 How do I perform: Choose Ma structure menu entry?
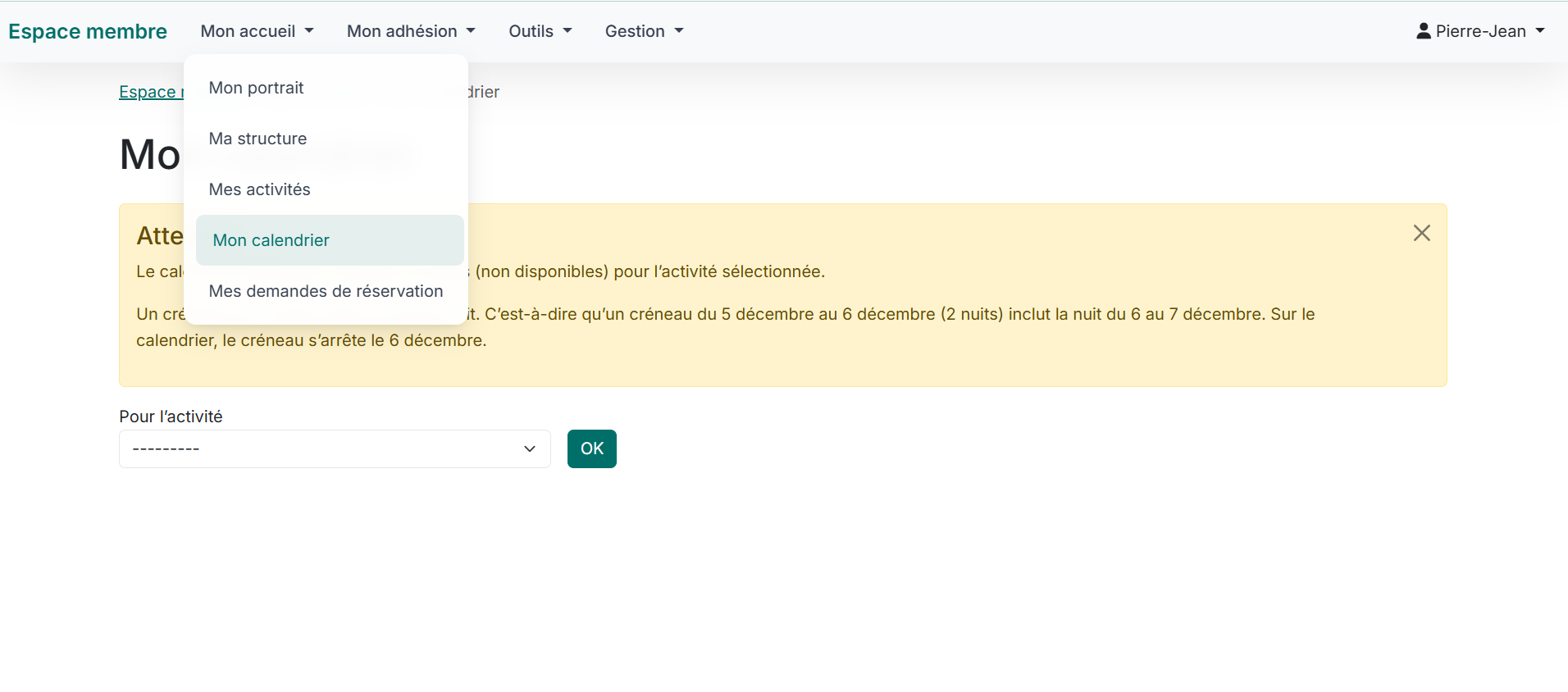(x=258, y=139)
